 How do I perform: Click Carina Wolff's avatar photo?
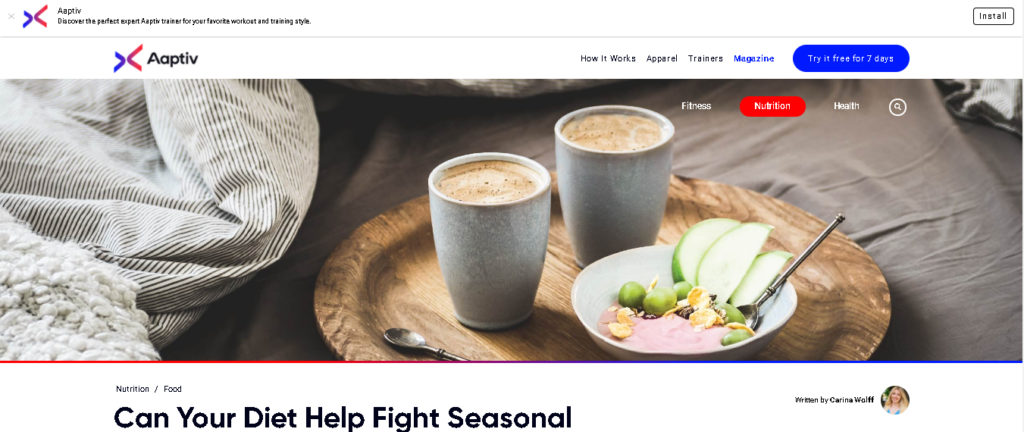[895, 400]
